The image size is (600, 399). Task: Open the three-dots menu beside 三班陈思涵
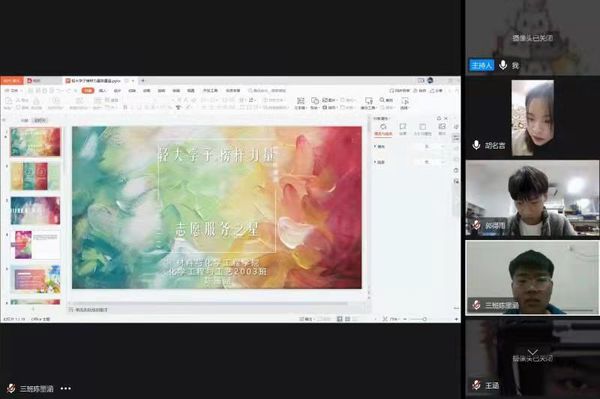coord(66,389)
